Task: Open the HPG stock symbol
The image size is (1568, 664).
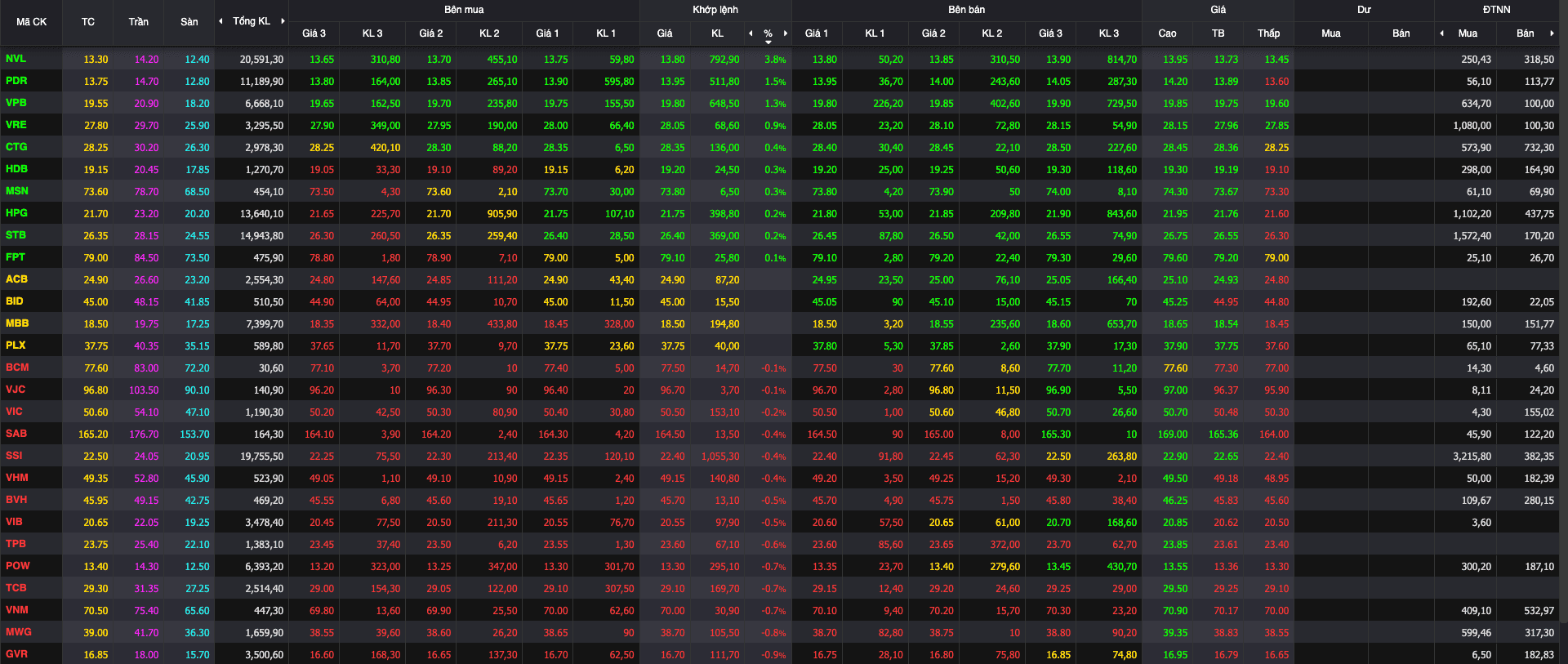Action: point(16,213)
